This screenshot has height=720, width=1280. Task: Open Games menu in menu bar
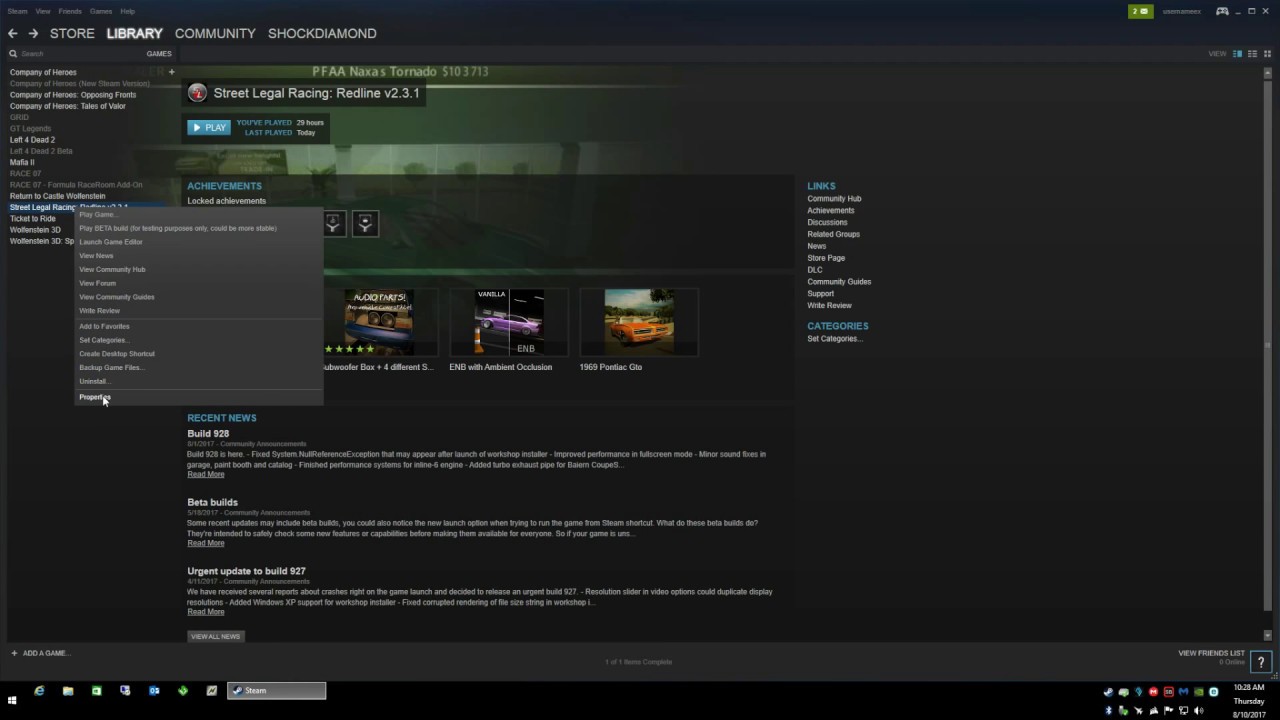[x=101, y=11]
